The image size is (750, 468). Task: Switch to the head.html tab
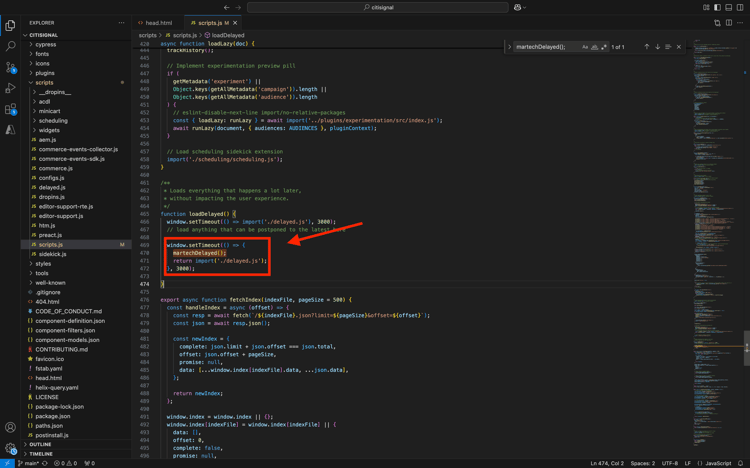[158, 22]
